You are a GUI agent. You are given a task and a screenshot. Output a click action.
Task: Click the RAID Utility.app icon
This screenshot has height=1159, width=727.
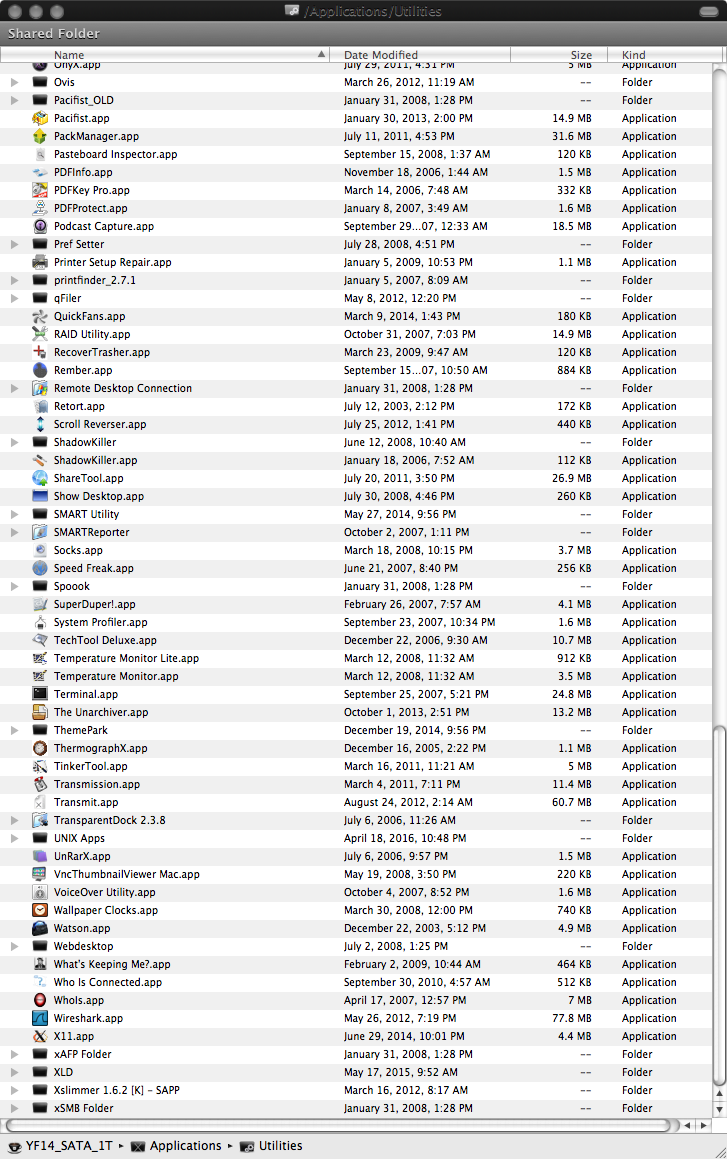tap(40, 334)
